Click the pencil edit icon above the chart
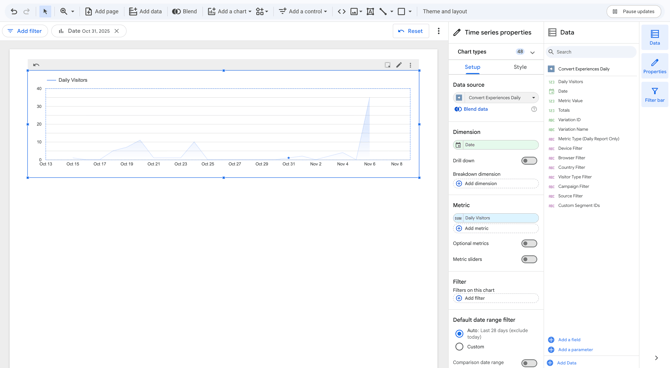This screenshot has width=670, height=368. (399, 65)
